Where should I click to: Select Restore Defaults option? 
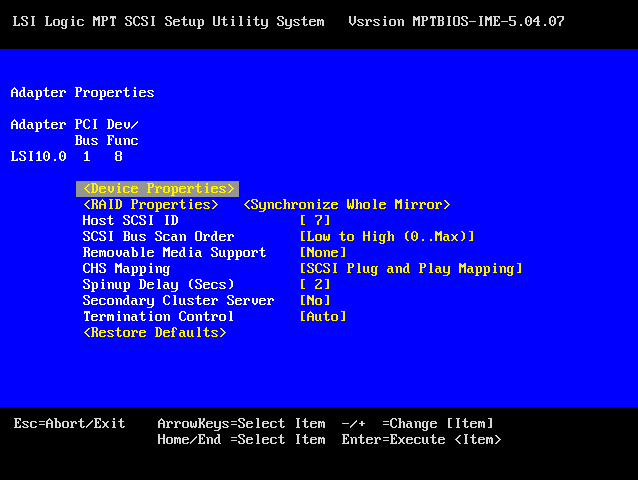(155, 333)
